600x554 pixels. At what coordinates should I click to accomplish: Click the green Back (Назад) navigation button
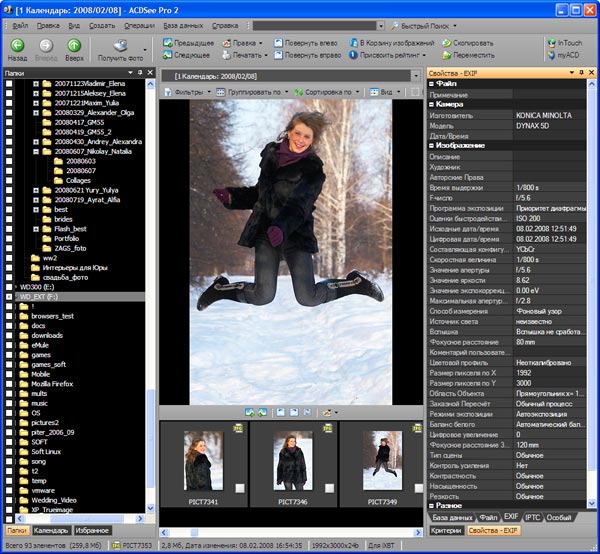(18, 47)
